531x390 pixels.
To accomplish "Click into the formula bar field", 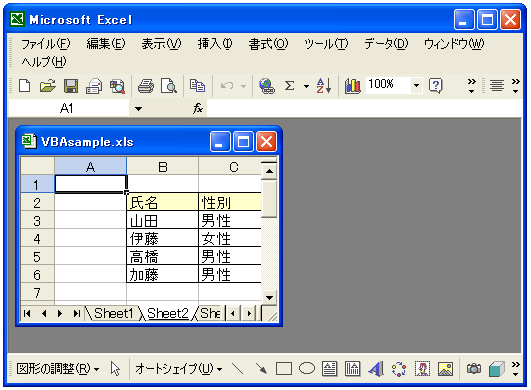I will point(364,108).
